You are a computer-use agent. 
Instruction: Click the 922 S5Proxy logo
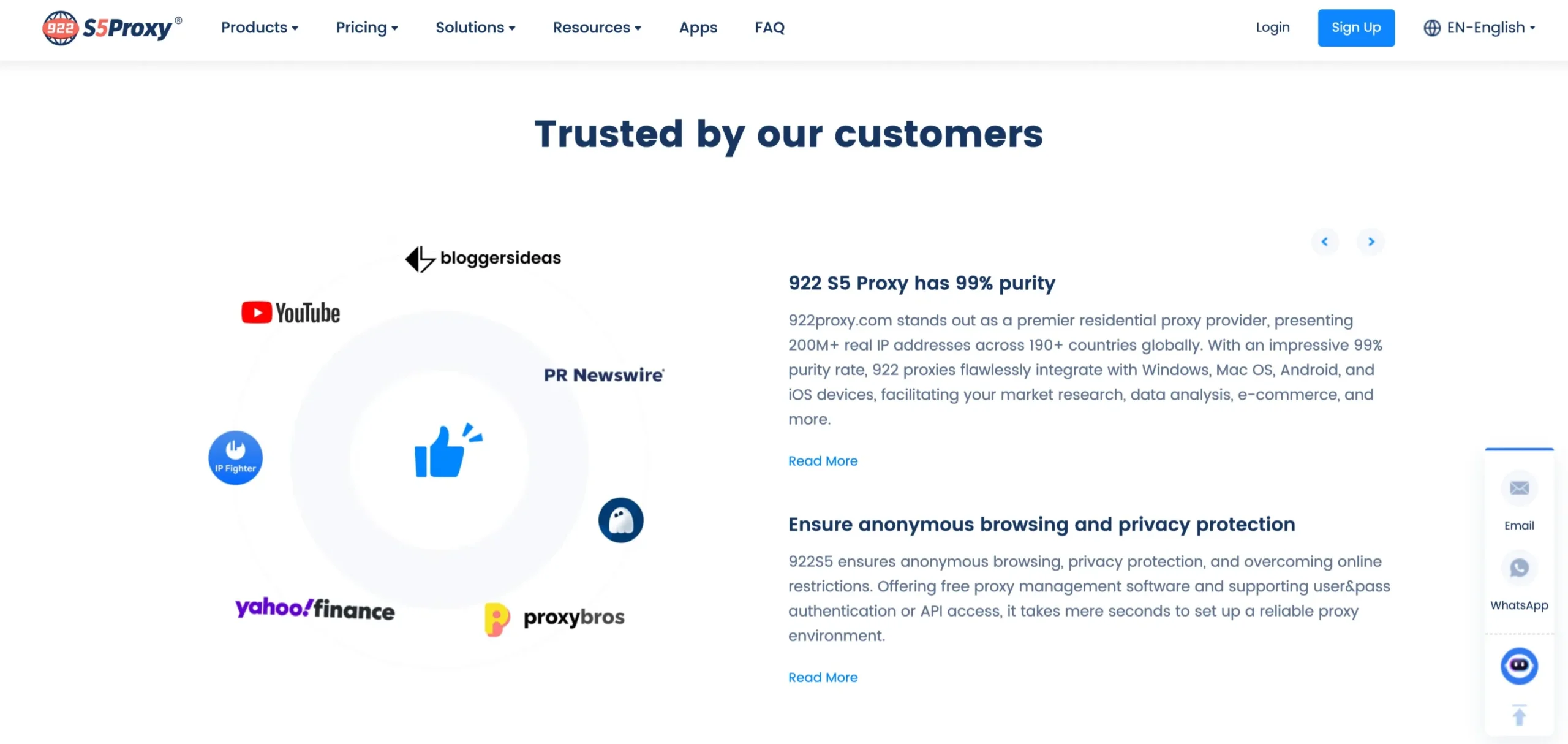tap(111, 28)
